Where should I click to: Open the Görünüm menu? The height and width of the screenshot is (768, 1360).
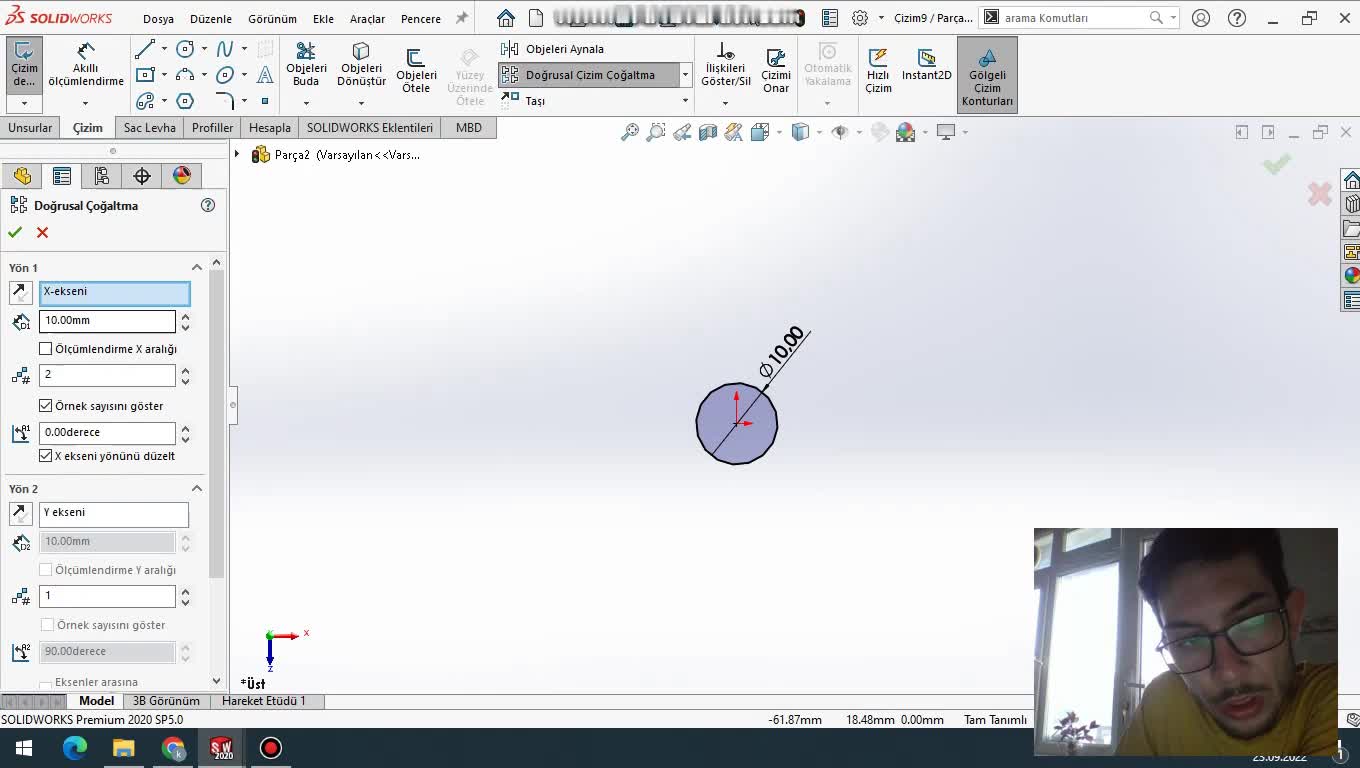click(x=272, y=19)
